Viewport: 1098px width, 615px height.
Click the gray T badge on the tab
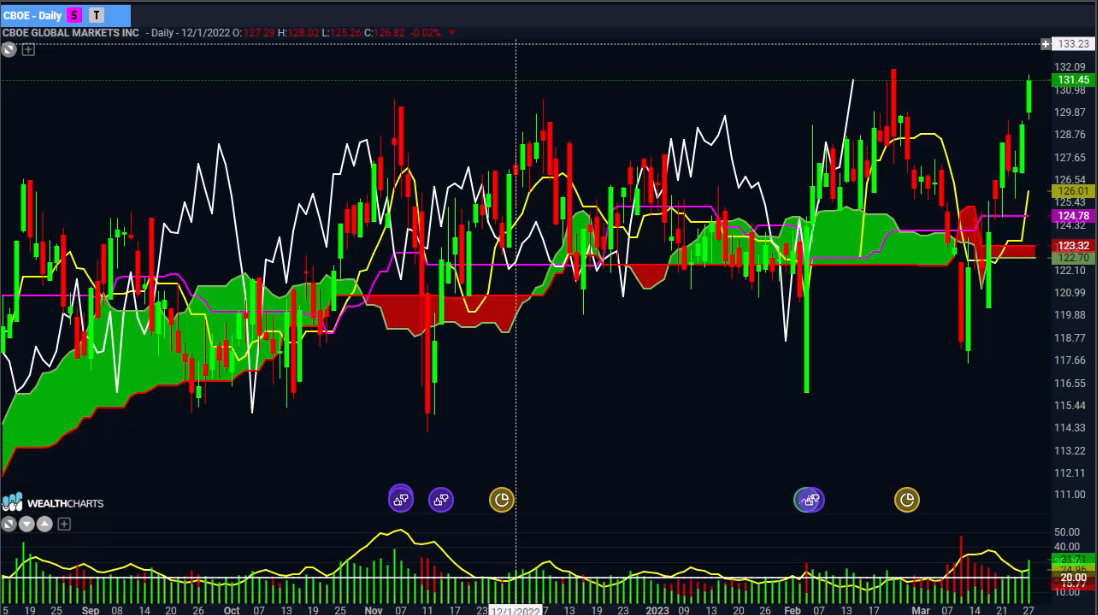(97, 15)
